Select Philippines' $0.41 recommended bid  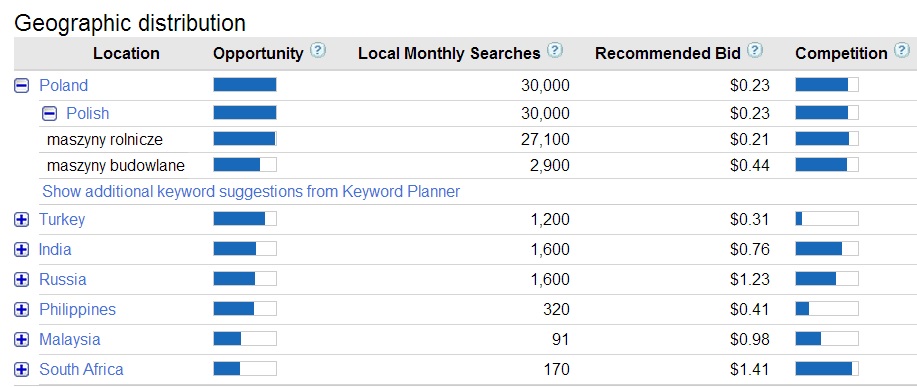click(750, 309)
